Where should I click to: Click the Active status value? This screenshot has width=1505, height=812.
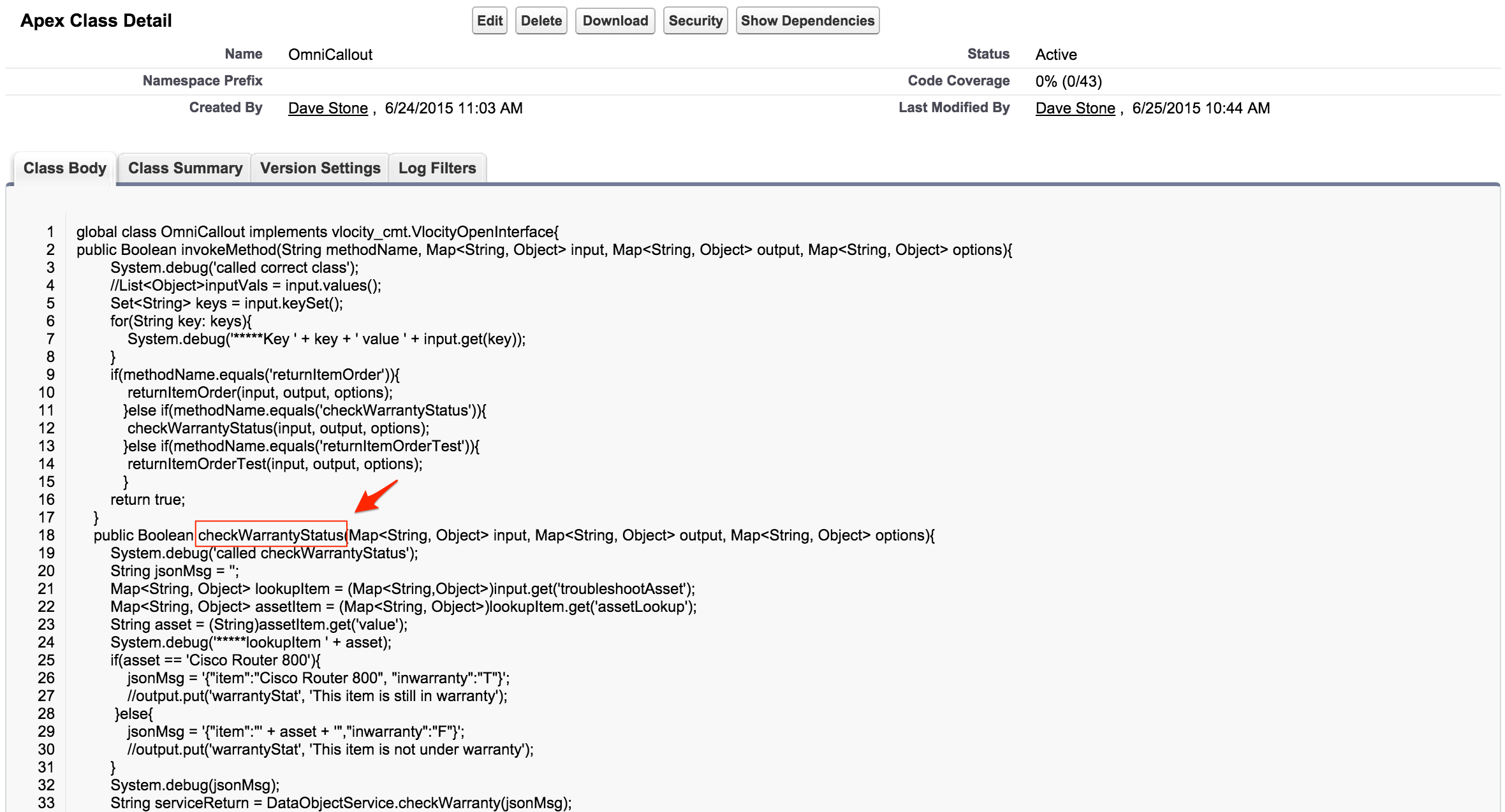(1055, 55)
